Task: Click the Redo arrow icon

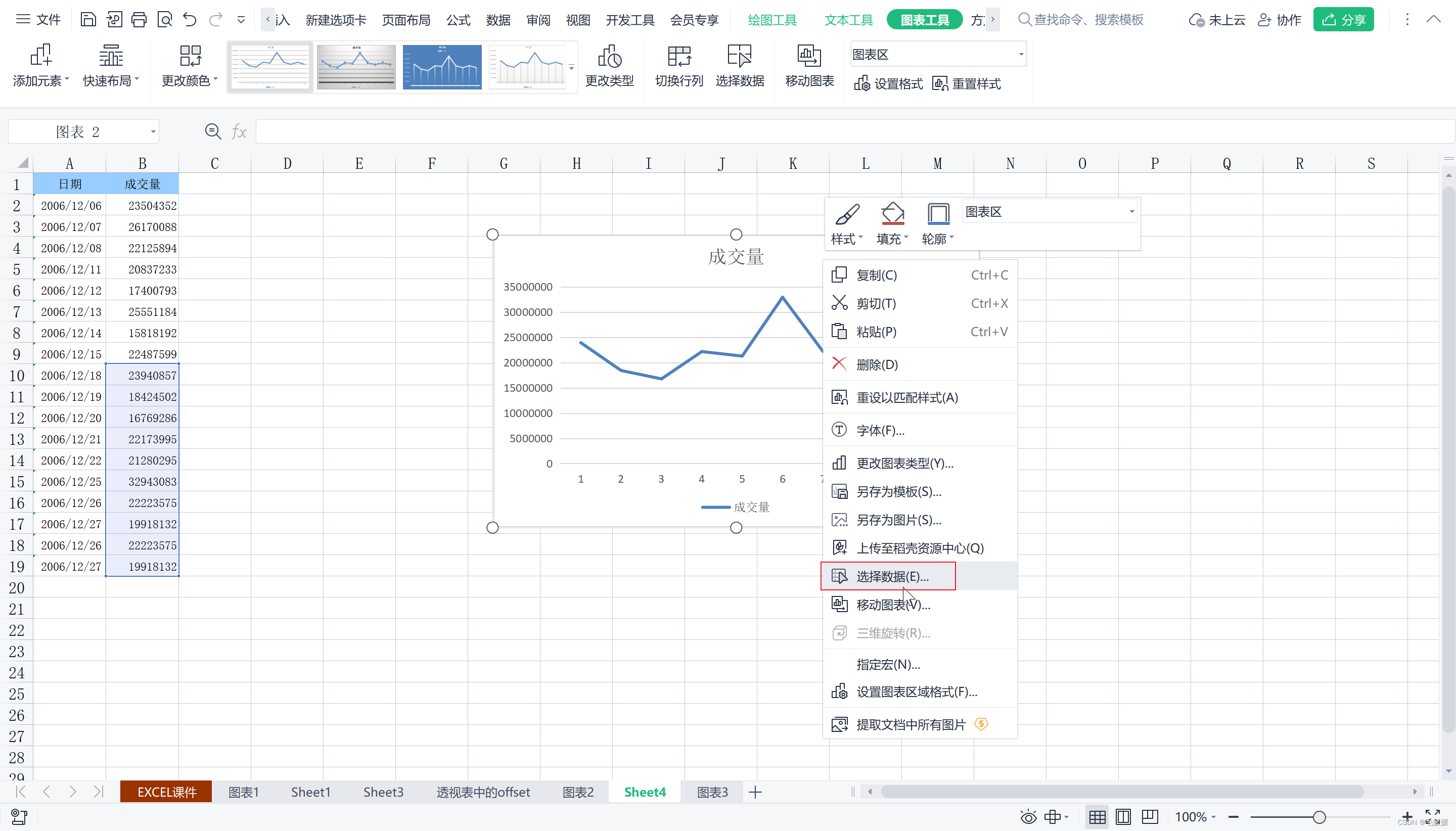Action: click(216, 20)
